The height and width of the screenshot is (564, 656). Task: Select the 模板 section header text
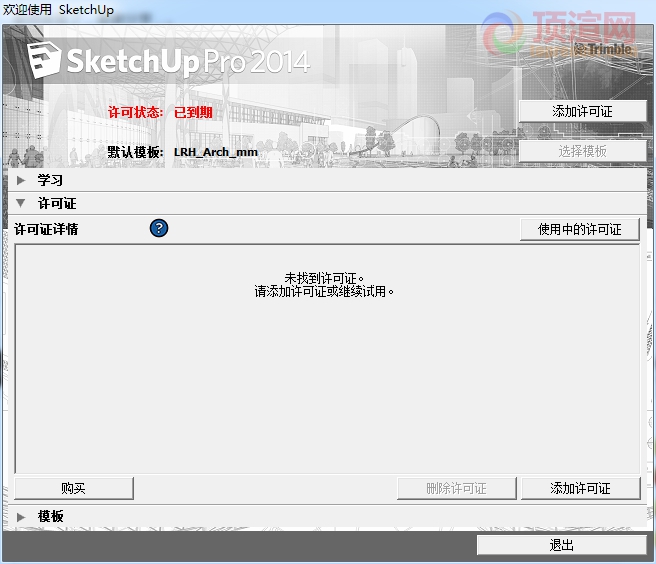50,516
